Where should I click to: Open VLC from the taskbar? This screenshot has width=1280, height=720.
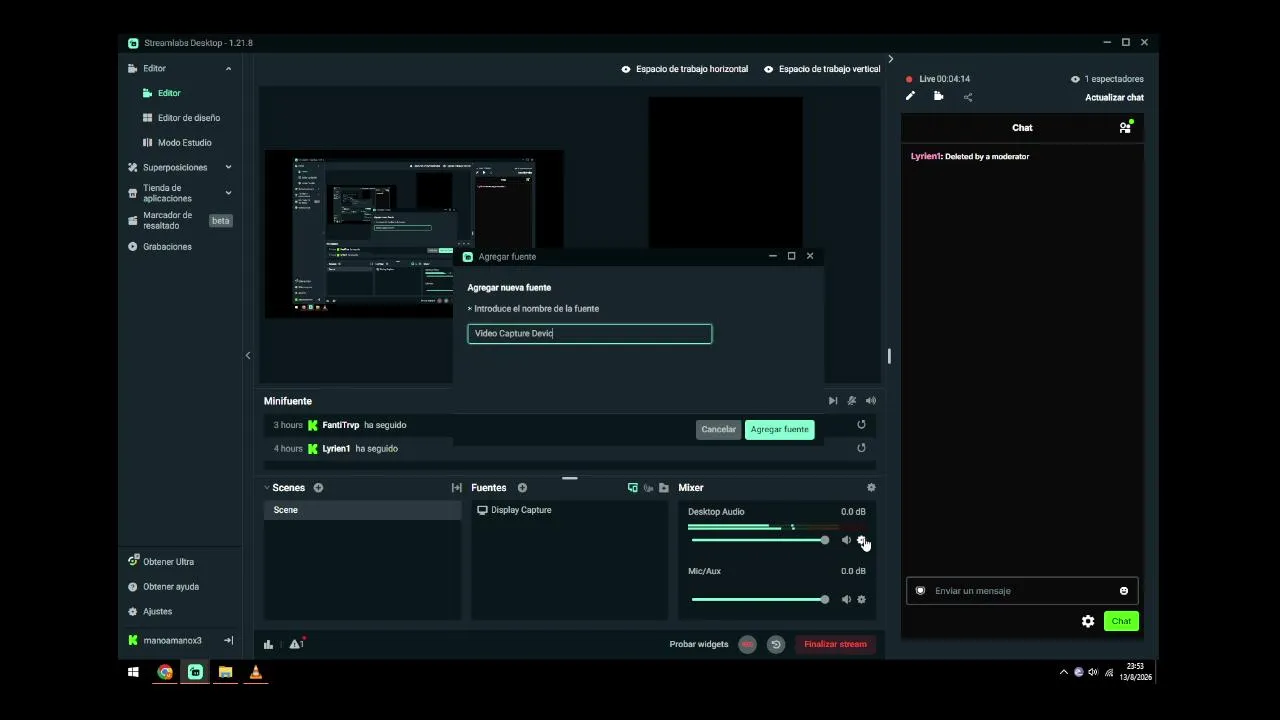[x=256, y=672]
